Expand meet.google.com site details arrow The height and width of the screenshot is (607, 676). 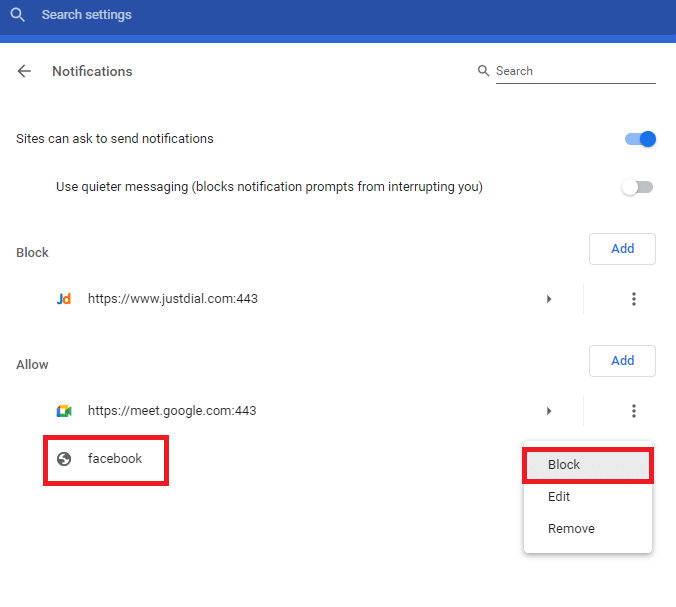(x=549, y=411)
